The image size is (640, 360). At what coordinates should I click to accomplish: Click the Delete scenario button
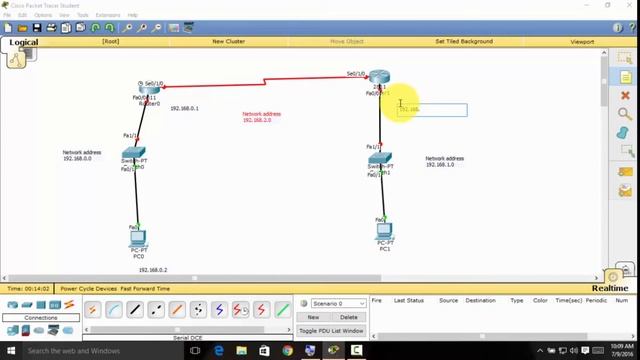coord(349,317)
